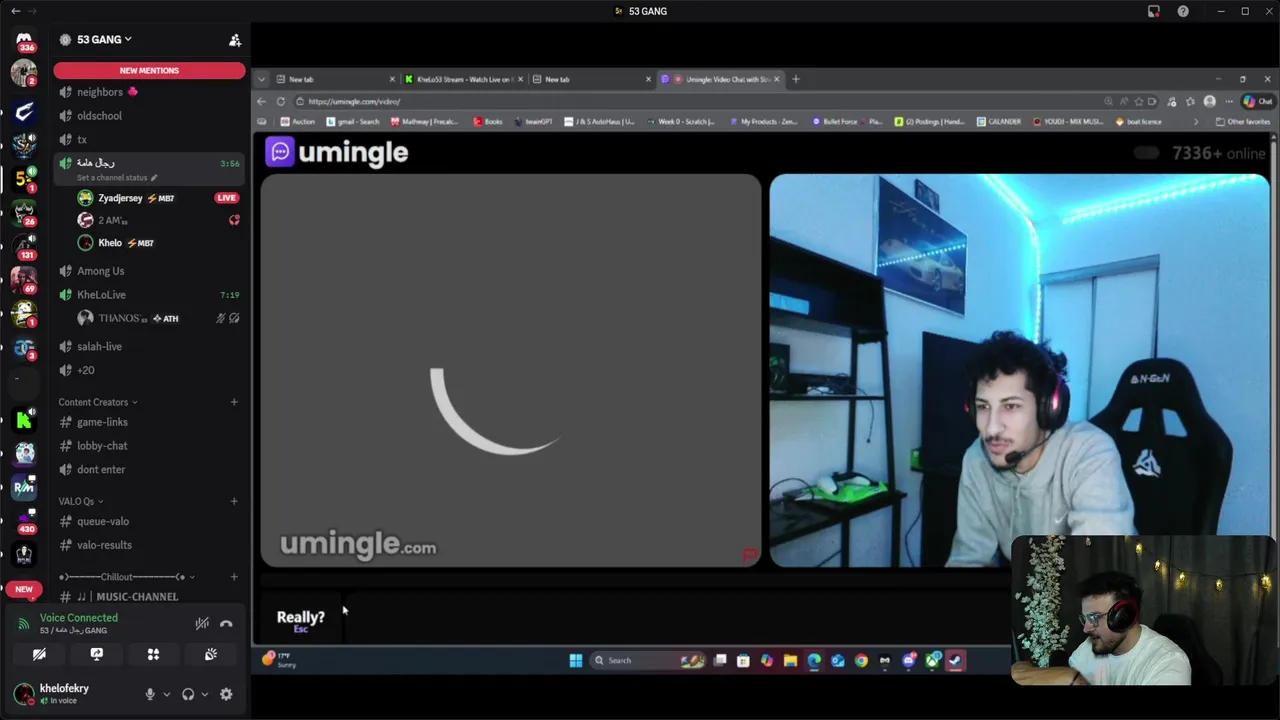Go back in the browser
The width and height of the screenshot is (1280, 720).
(262, 101)
